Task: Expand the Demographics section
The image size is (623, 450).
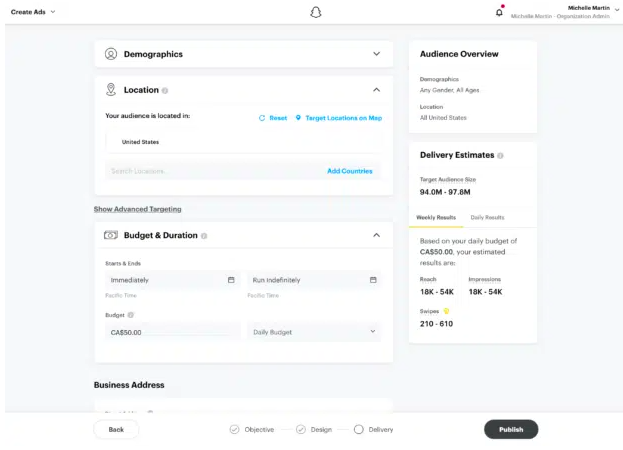Action: click(x=376, y=54)
